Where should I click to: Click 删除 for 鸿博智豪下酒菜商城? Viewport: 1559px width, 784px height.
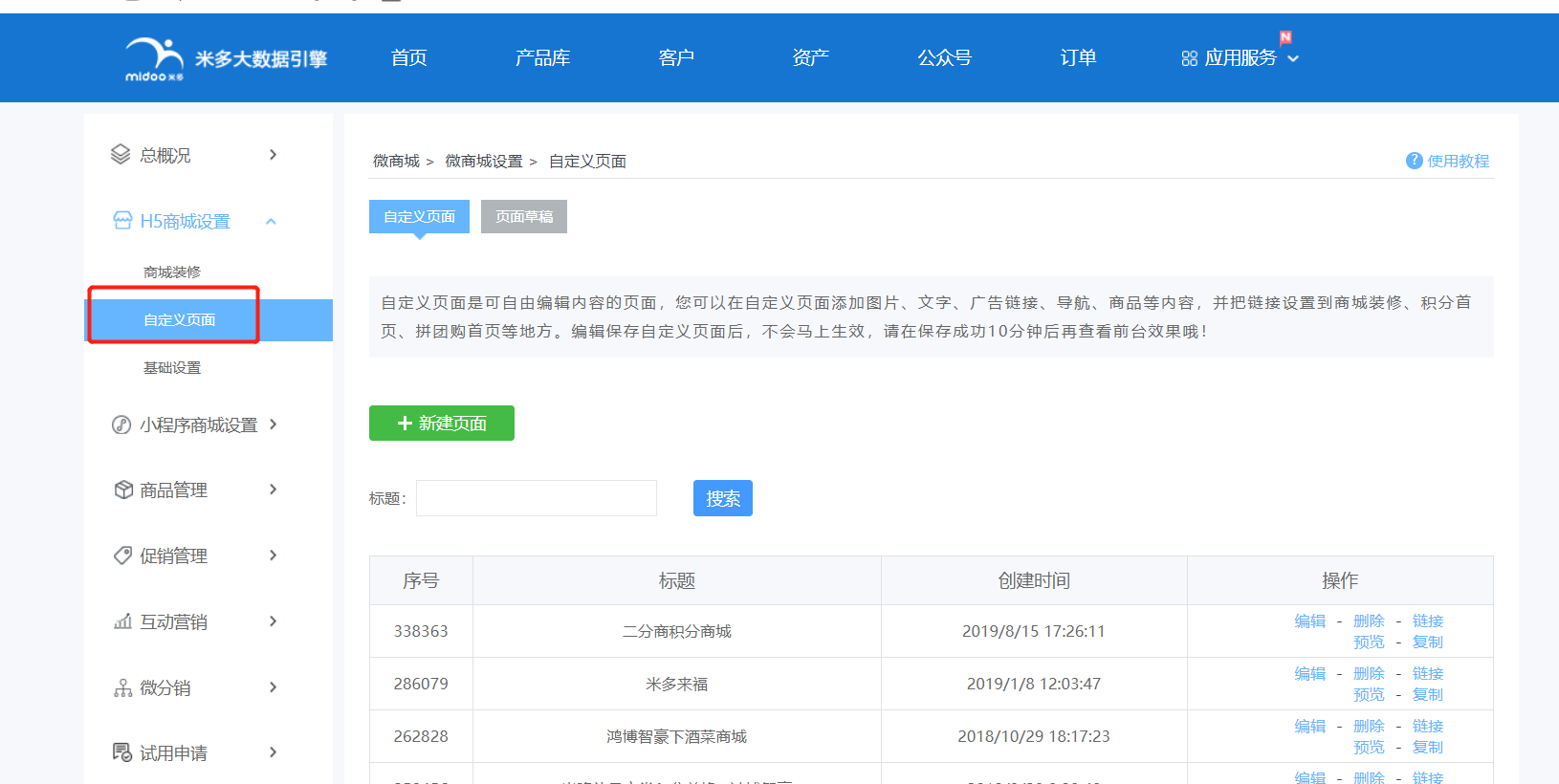point(1369,727)
